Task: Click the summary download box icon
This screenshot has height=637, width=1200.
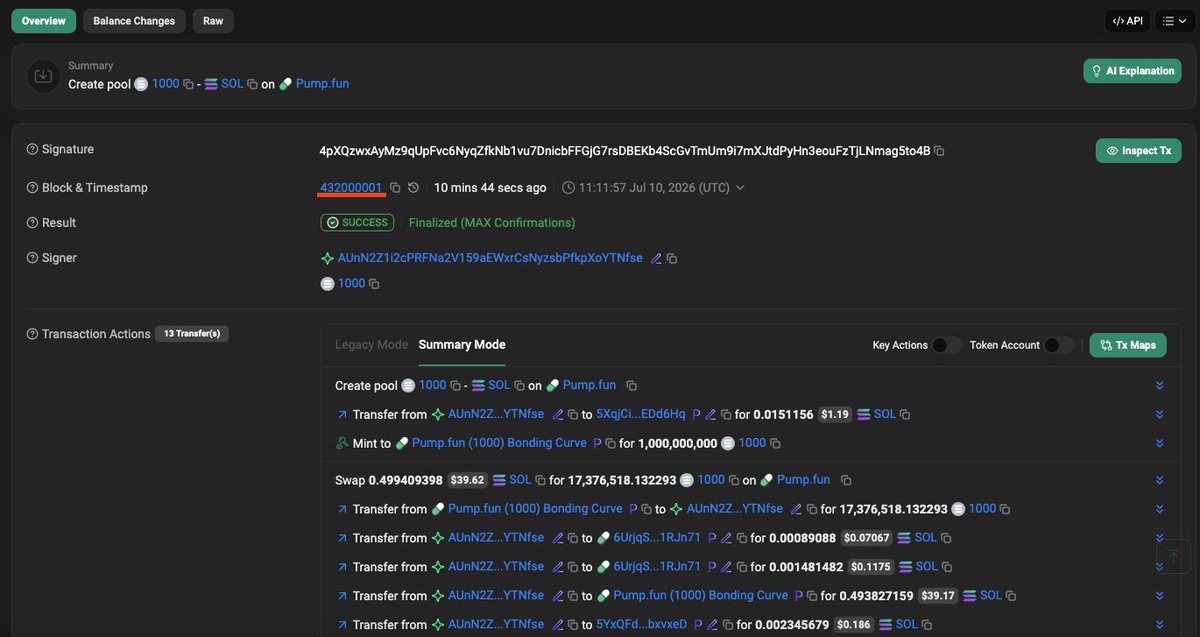Action: pos(44,76)
